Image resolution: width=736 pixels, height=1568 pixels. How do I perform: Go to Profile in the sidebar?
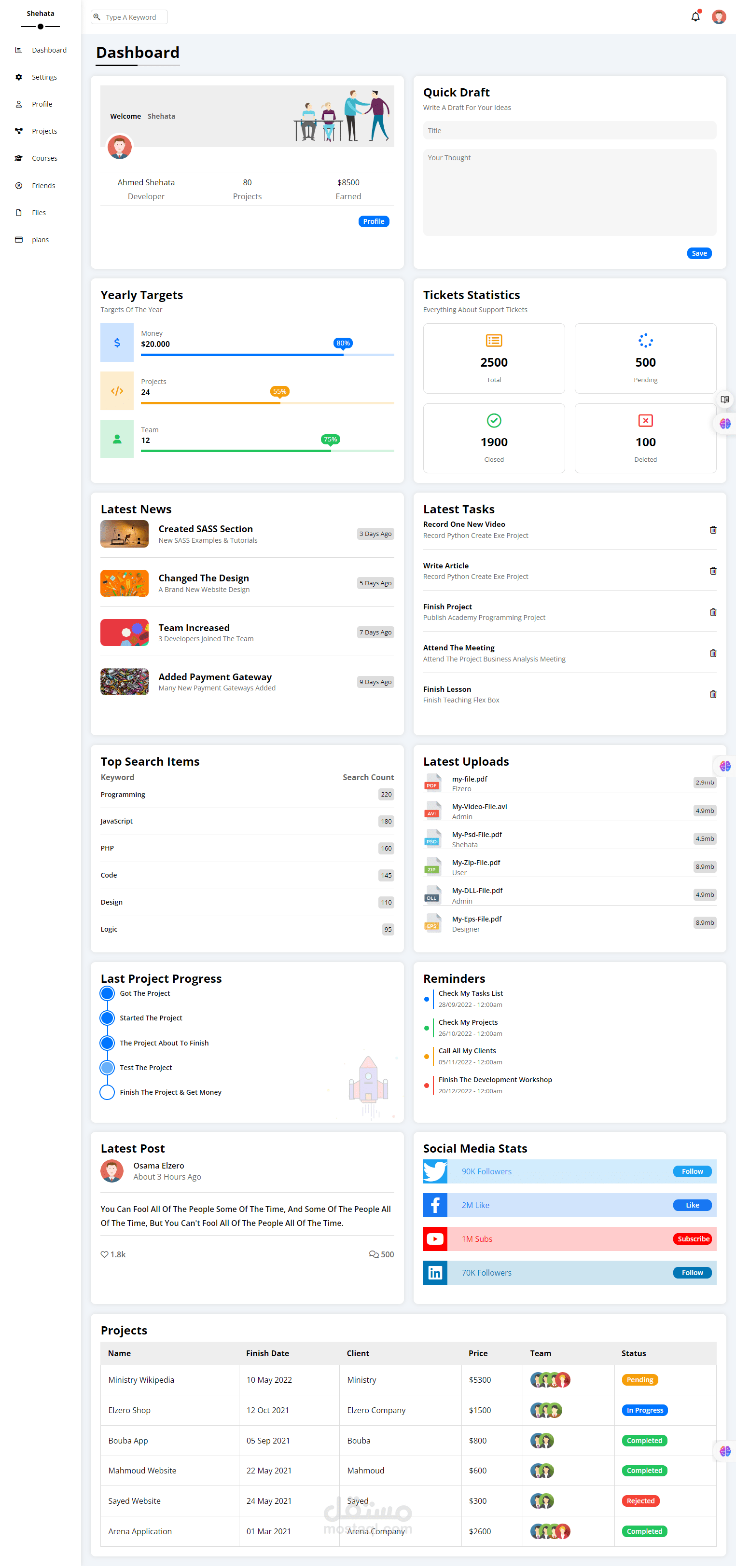(40, 104)
